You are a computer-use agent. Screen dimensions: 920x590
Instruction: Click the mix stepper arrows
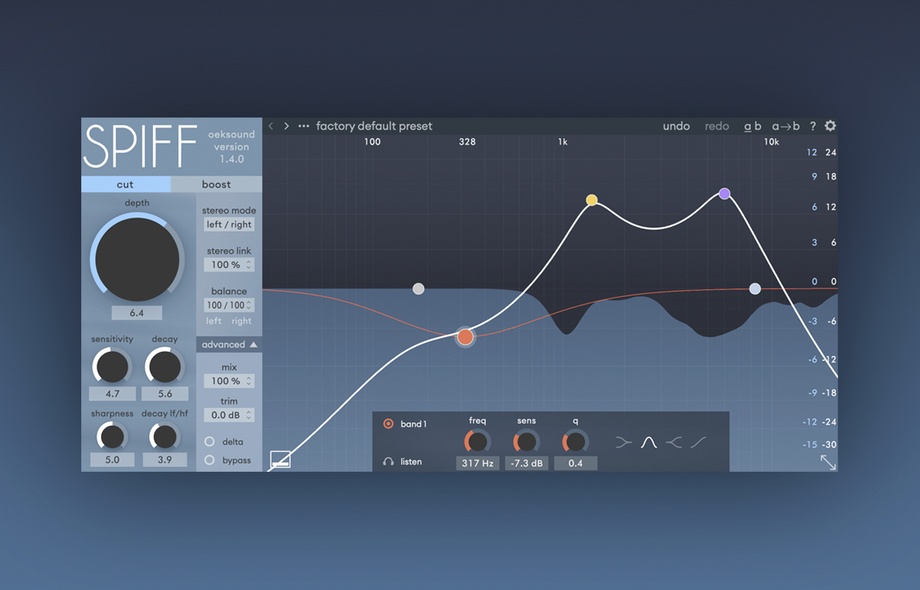coord(249,381)
